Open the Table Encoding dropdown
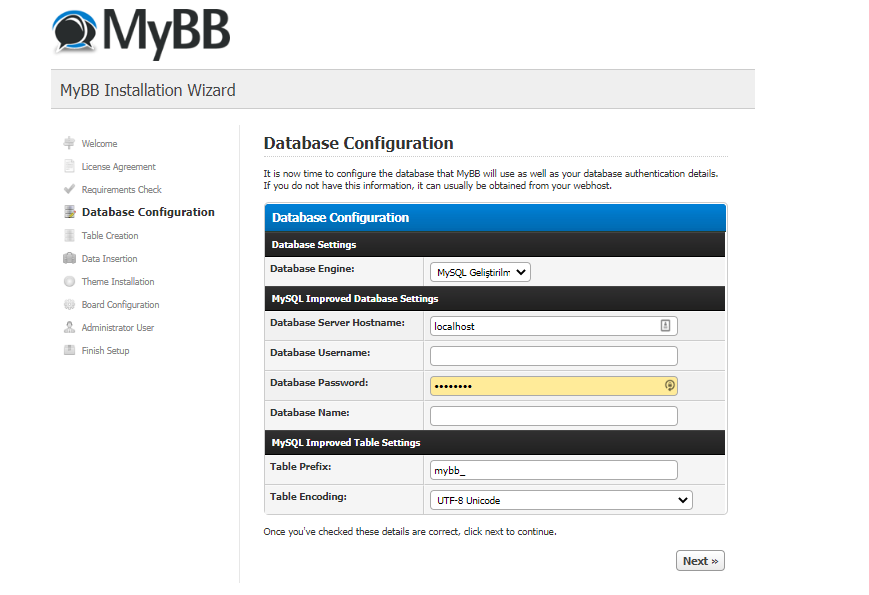 coord(561,500)
